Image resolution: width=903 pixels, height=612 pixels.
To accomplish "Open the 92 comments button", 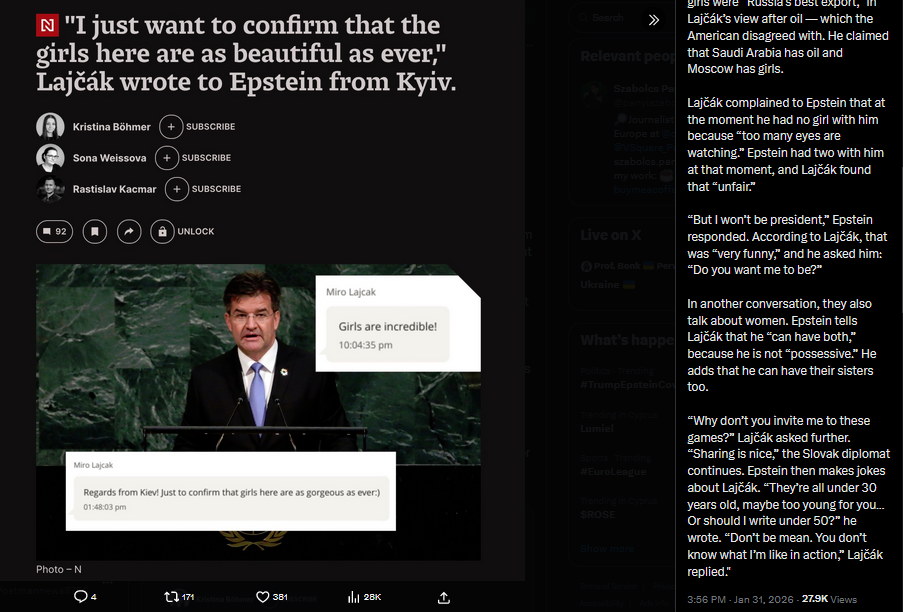I will click(55, 231).
